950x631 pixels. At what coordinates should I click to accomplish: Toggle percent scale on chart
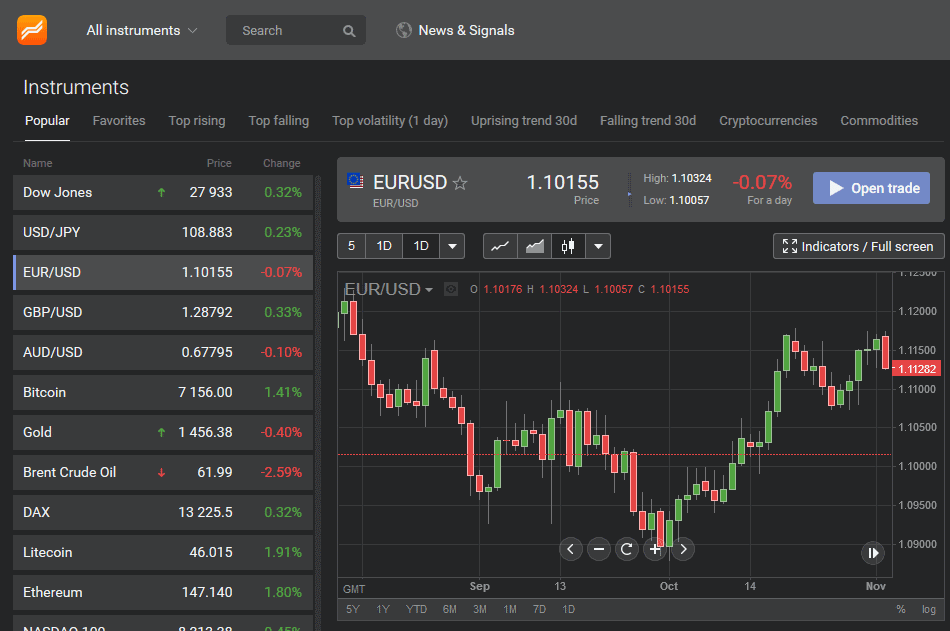[x=901, y=609]
